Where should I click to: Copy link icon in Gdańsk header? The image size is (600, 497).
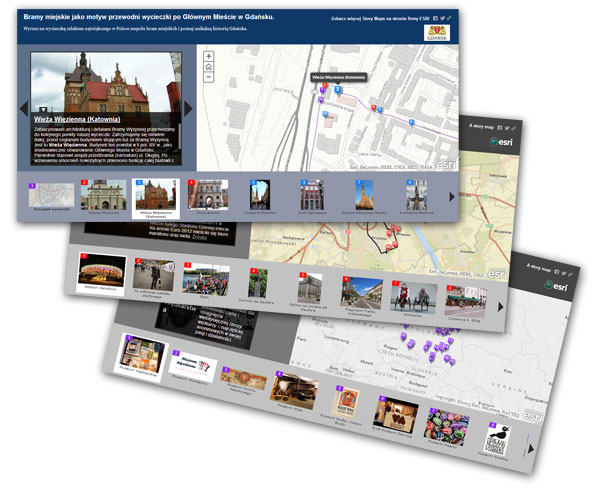point(449,18)
